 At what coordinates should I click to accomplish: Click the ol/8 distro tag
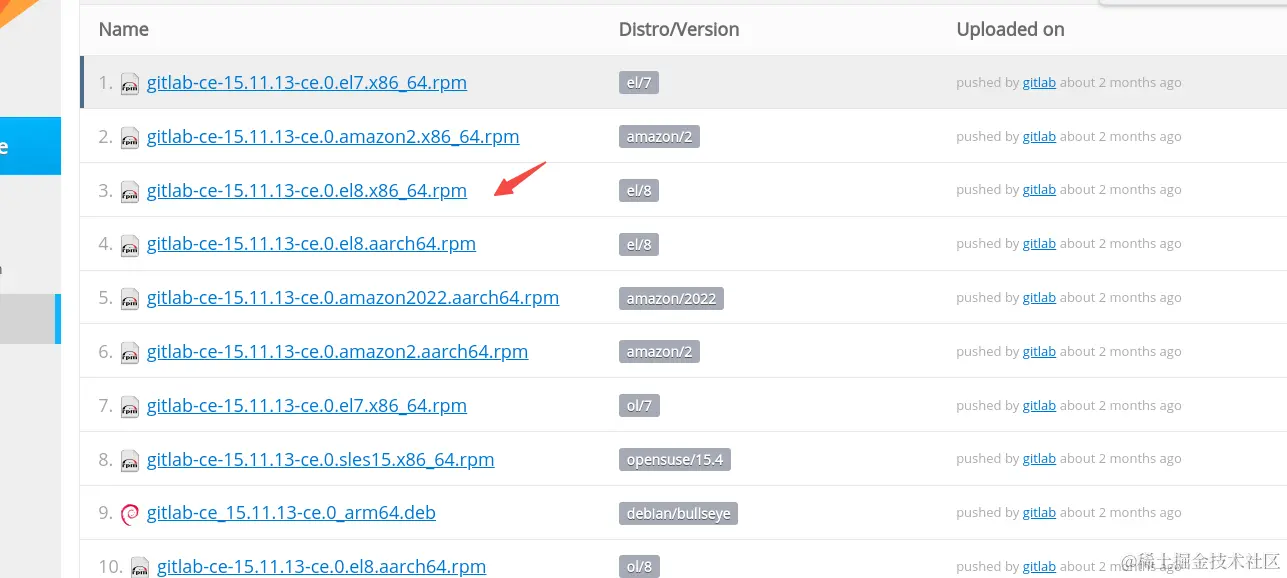pos(640,567)
